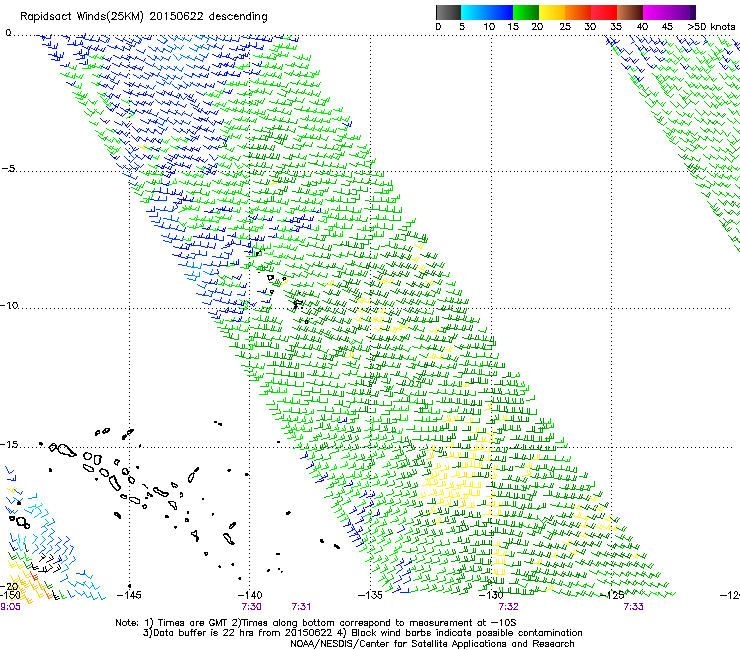Click the '-135' longitude axis label
740x650 pixels.
pyautogui.click(x=370, y=595)
